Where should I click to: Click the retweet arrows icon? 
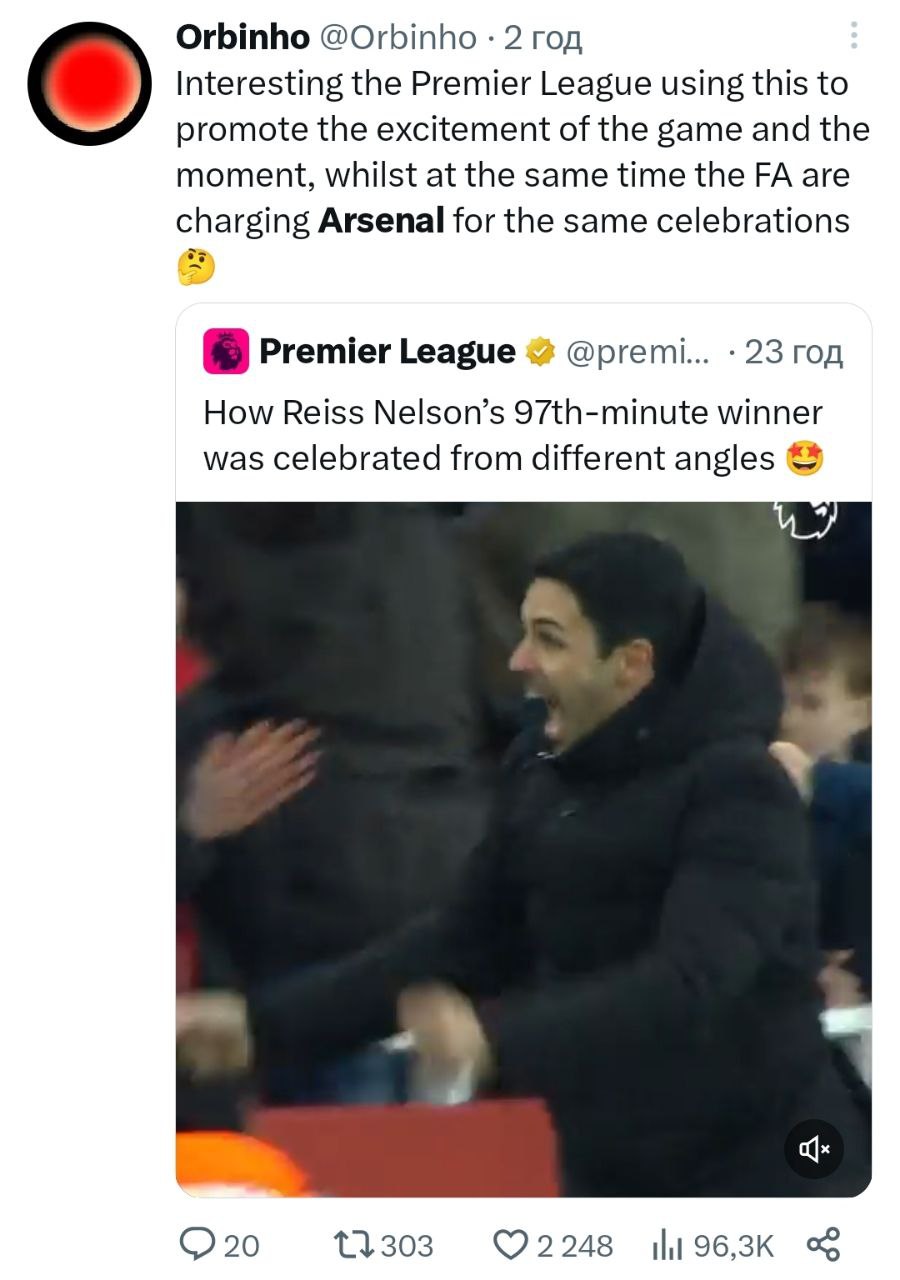pos(353,1244)
